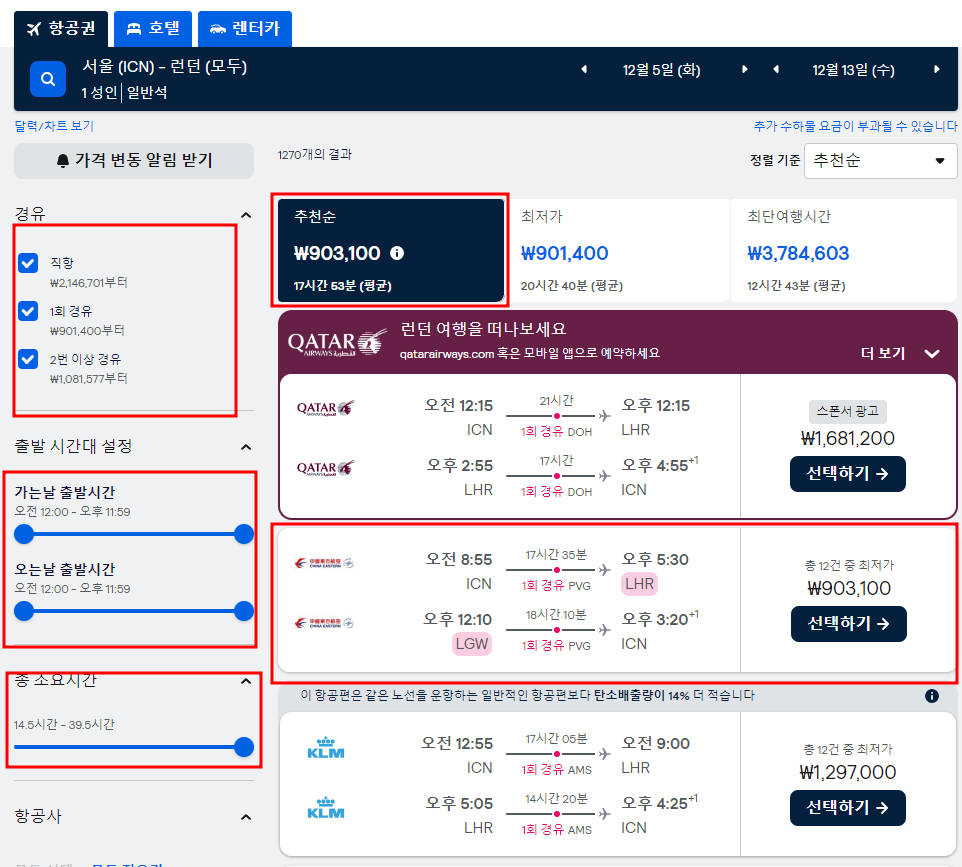
Task: Switch to the 렌터카 tab
Action: pos(245,29)
